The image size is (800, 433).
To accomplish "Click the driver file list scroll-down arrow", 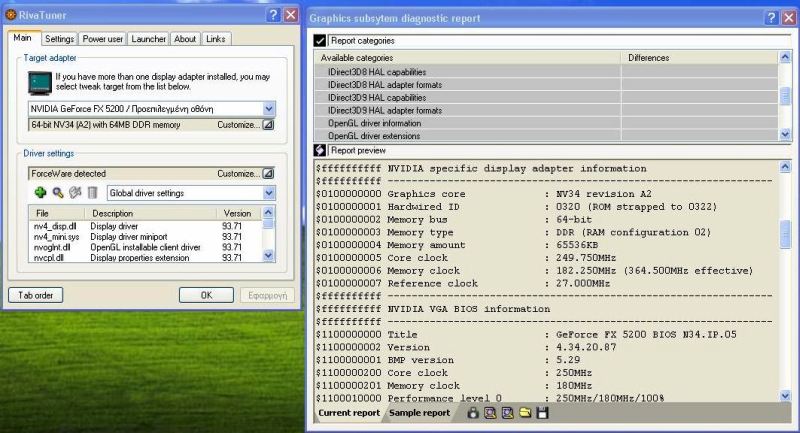I will 268,256.
